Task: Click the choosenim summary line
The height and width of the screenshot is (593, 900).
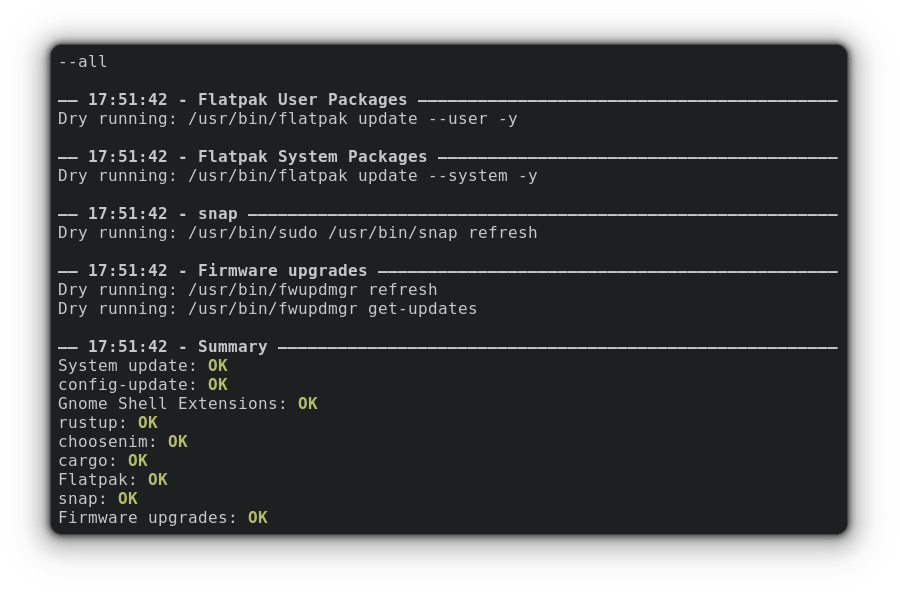Action: click(122, 442)
